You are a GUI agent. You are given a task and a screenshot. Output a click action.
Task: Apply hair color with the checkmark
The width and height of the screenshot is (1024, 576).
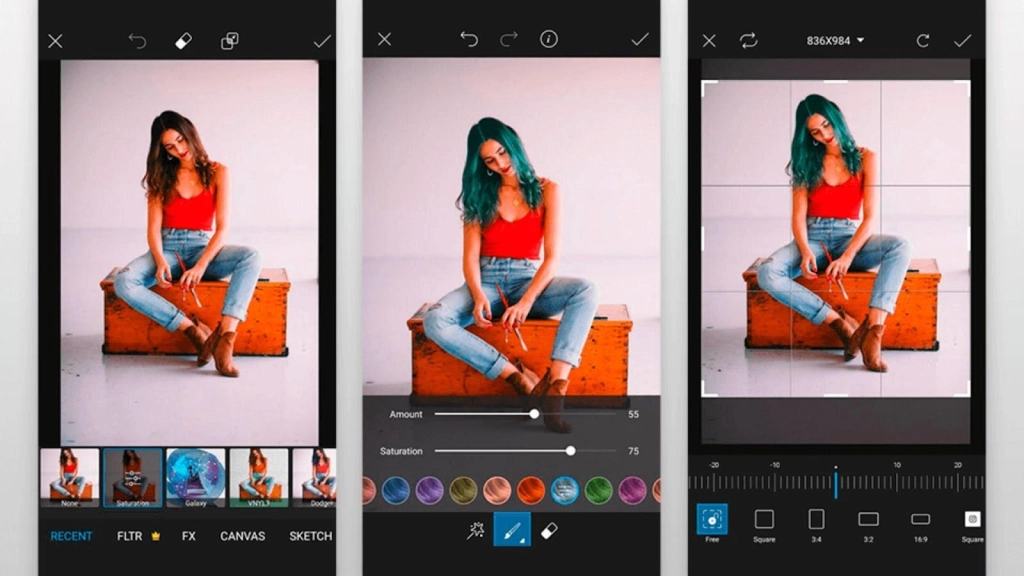point(640,39)
